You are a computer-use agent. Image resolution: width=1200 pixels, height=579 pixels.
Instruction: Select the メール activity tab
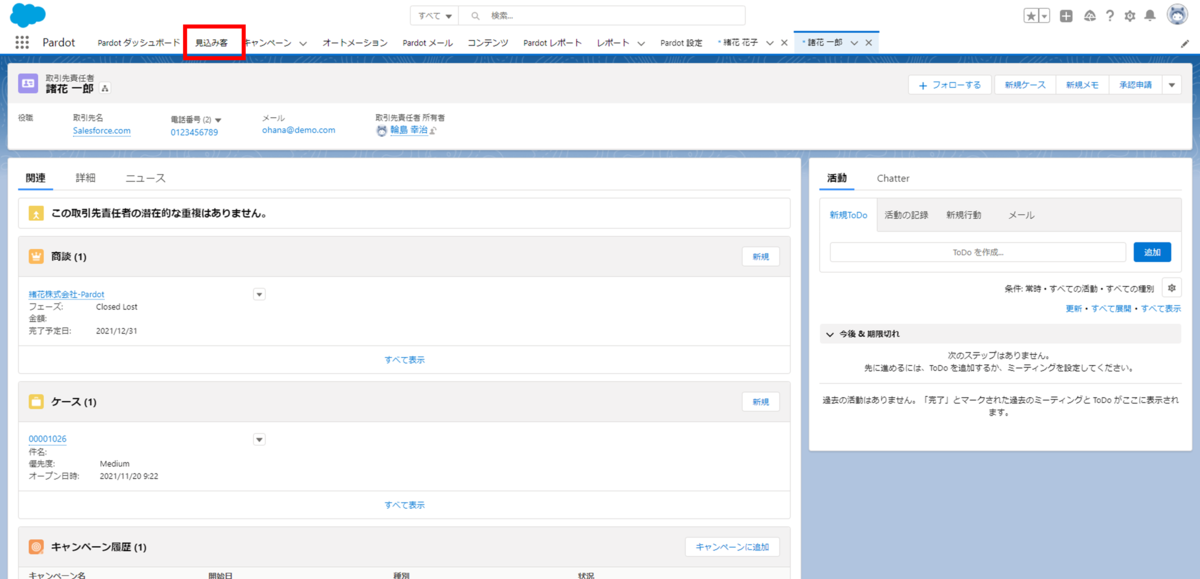click(x=1021, y=215)
